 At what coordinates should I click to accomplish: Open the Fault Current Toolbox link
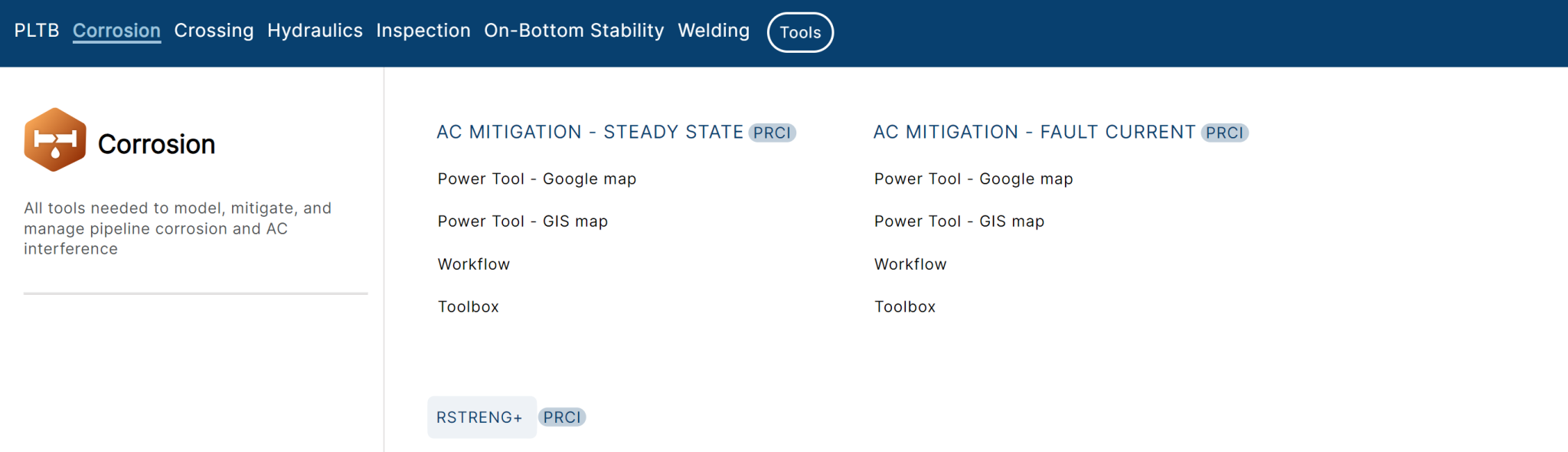click(905, 307)
